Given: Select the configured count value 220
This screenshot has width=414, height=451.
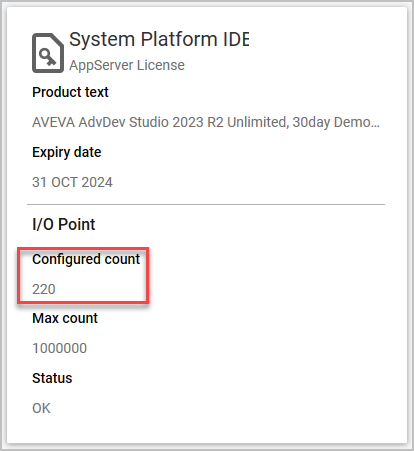Looking at the screenshot, I should tap(44, 289).
